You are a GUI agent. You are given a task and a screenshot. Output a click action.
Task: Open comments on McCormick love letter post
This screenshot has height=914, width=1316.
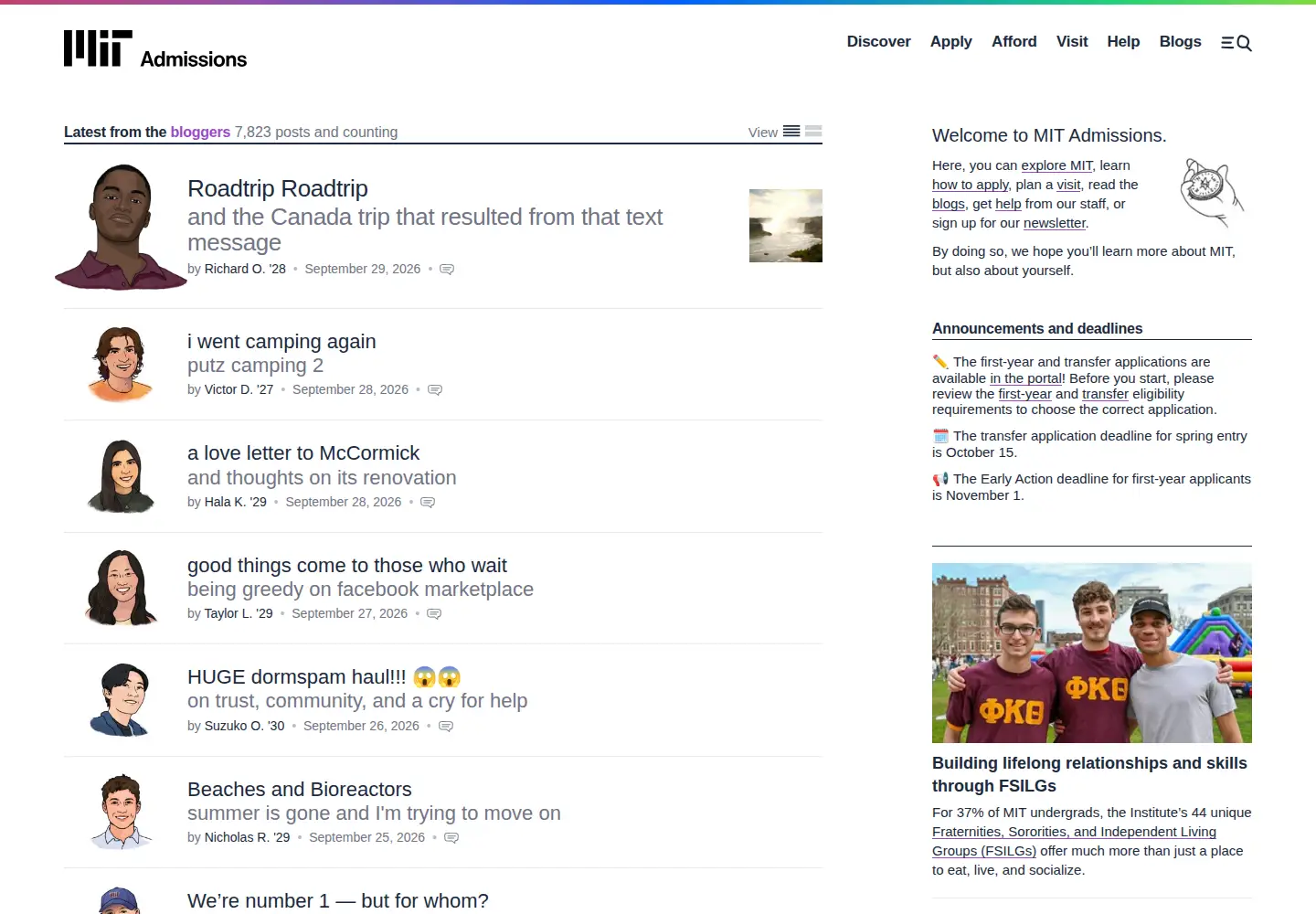(428, 503)
